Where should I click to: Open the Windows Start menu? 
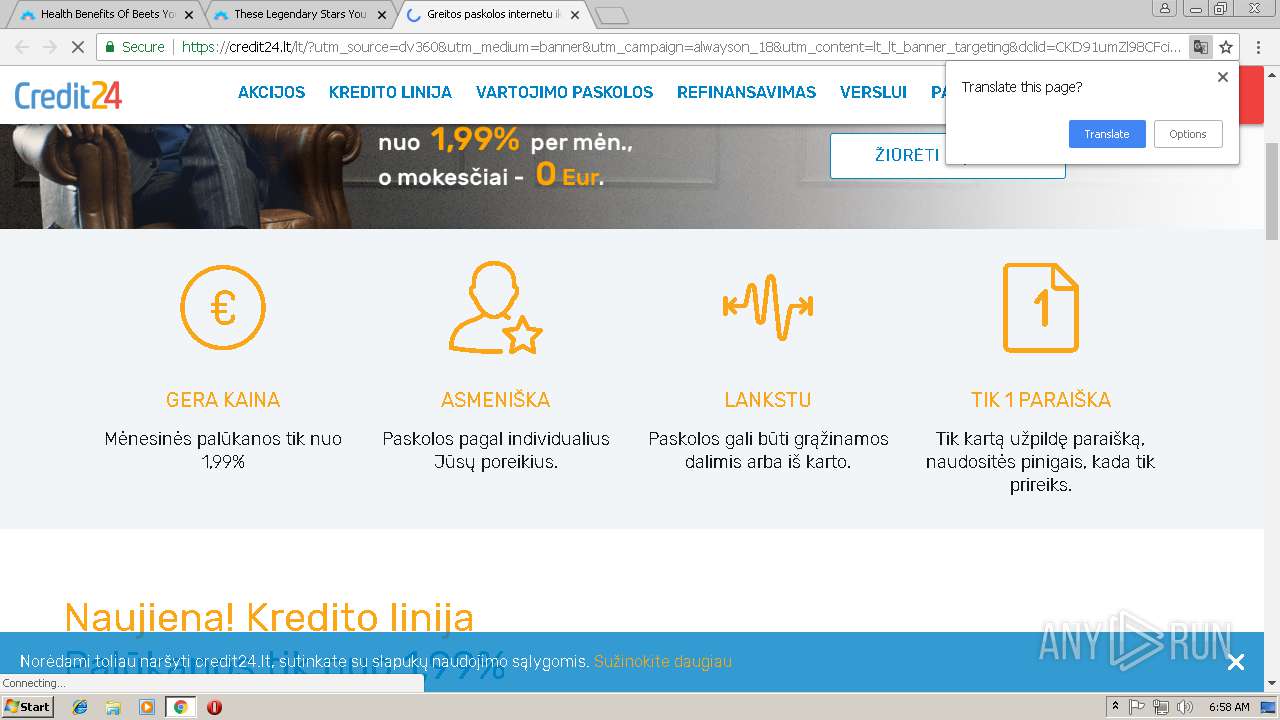[28, 707]
